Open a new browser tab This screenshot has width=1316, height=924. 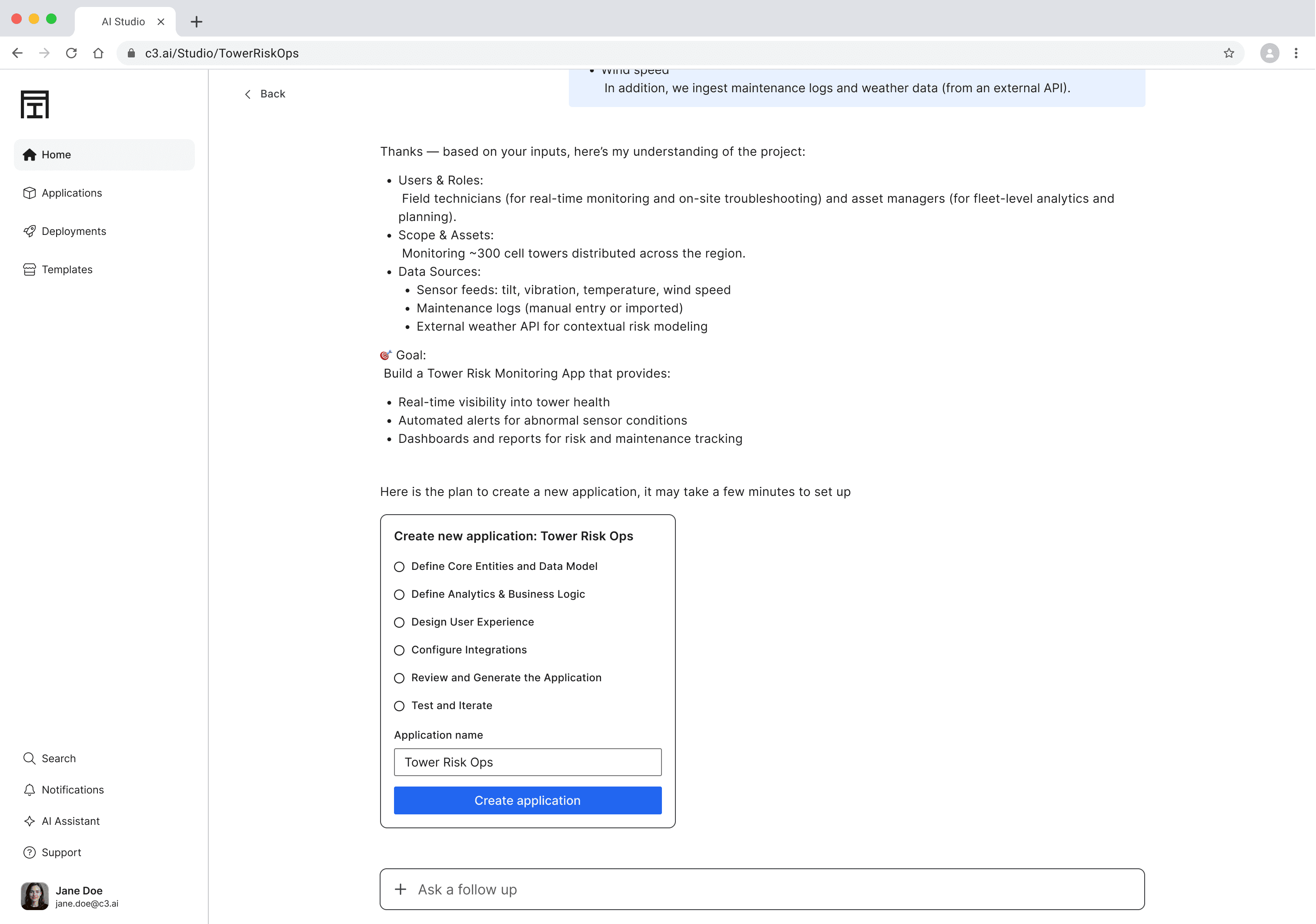pyautogui.click(x=197, y=22)
